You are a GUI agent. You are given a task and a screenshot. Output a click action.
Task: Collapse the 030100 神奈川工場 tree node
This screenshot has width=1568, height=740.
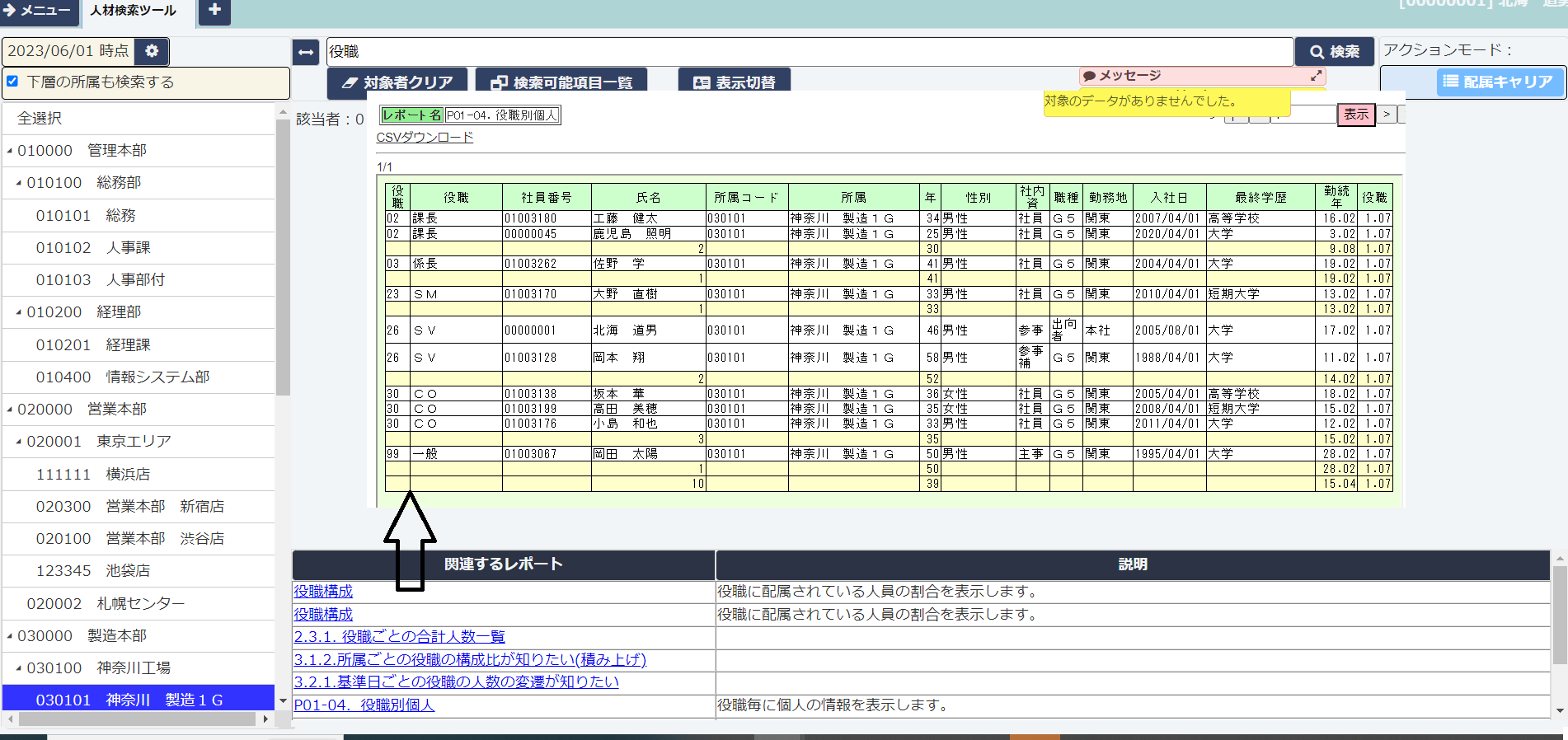pos(19,668)
